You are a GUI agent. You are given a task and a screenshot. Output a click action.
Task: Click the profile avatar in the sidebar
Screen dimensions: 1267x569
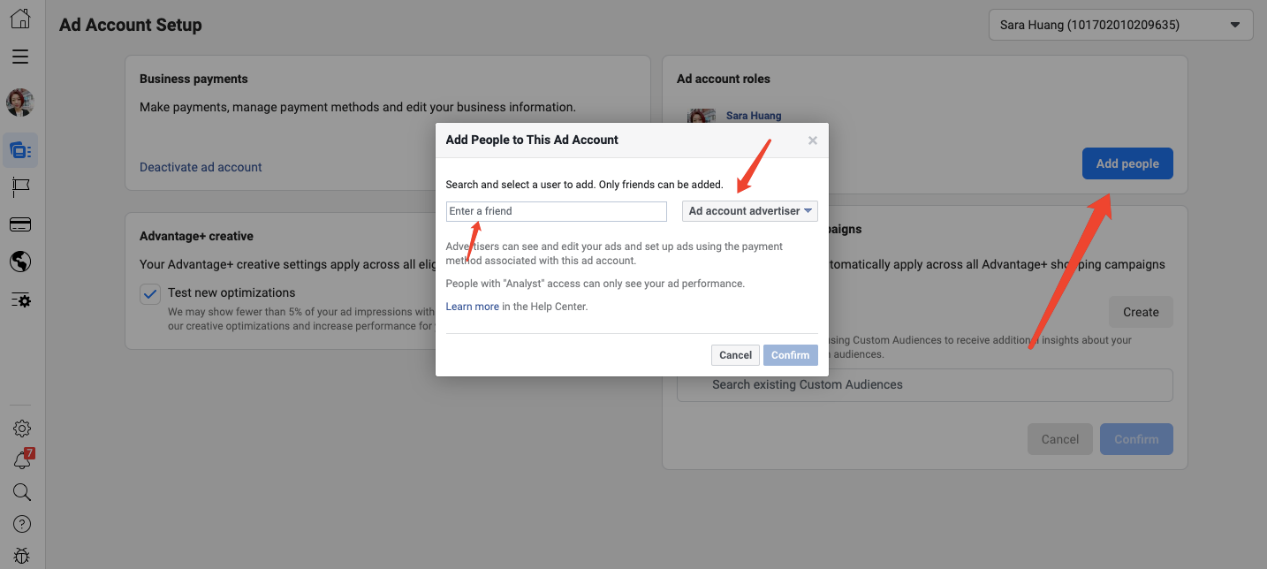(x=20, y=102)
